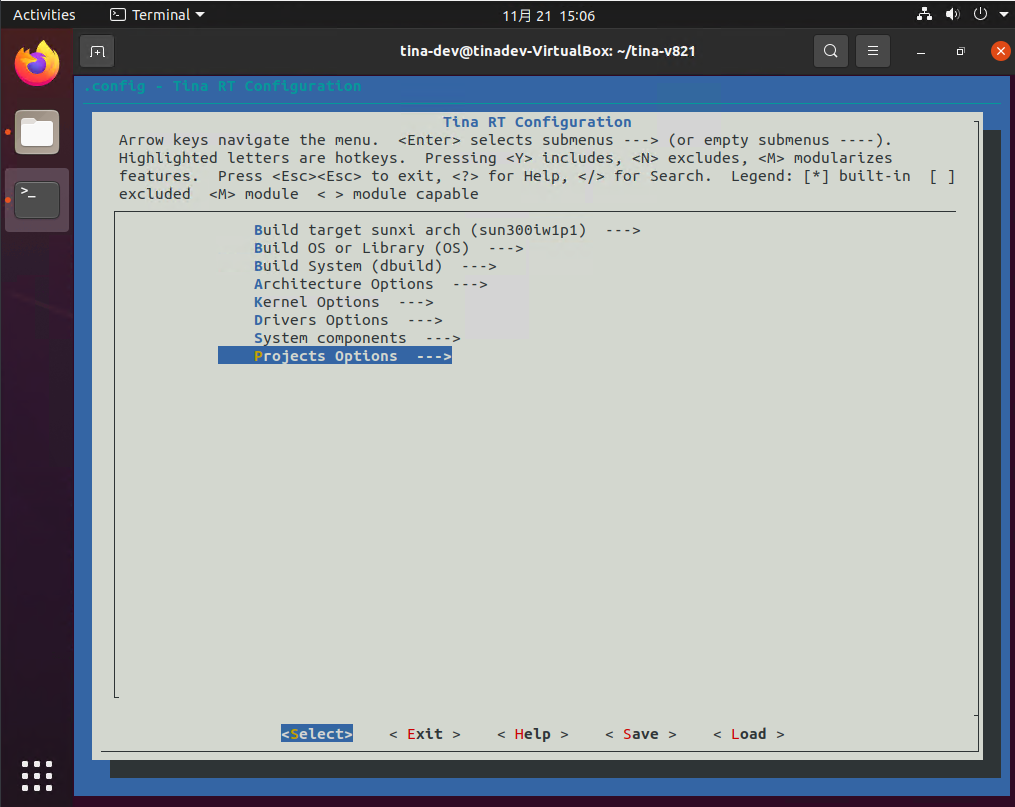The image size is (1015, 807).
Task: Click the Exit button
Action: point(425,734)
